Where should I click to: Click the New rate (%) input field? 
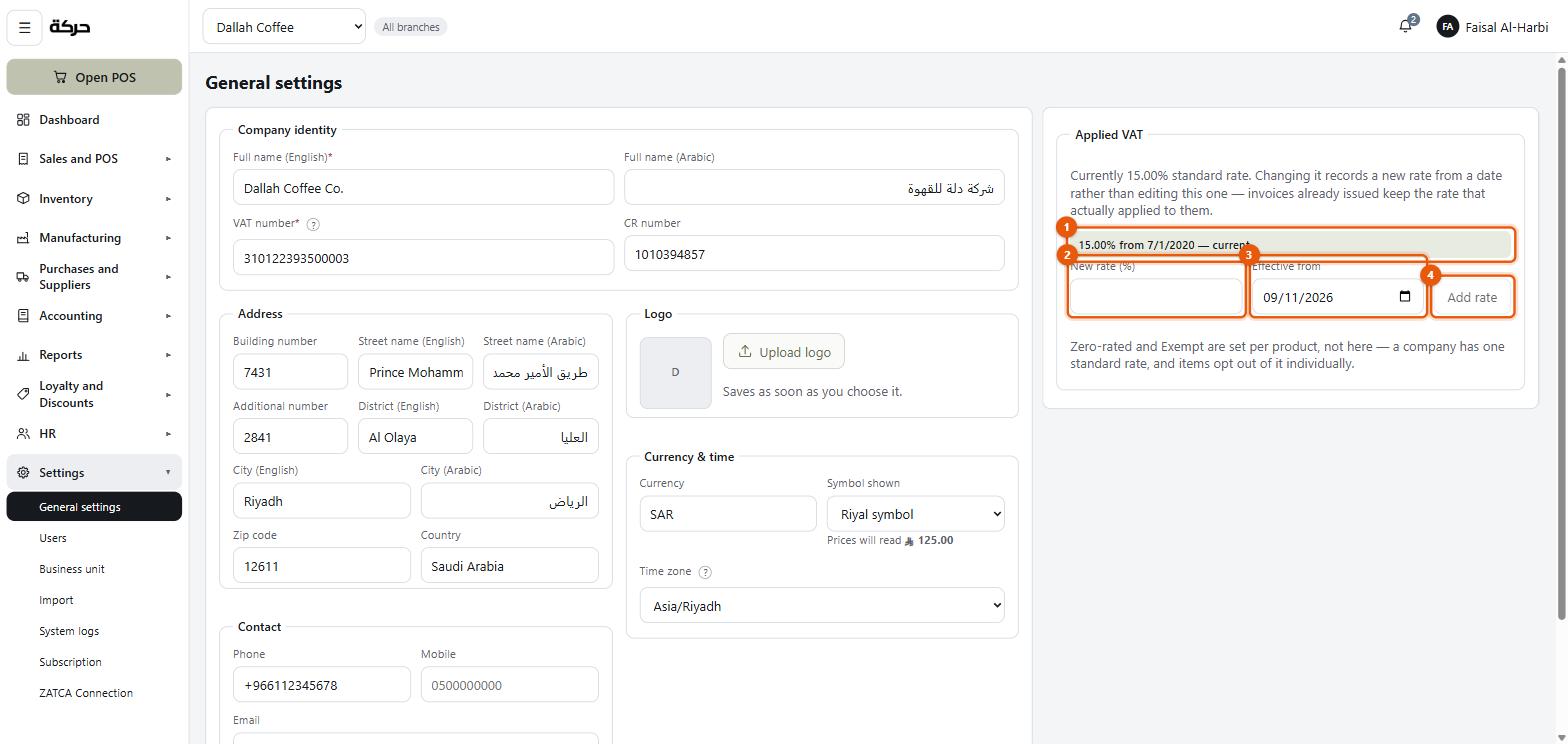[x=1156, y=297]
